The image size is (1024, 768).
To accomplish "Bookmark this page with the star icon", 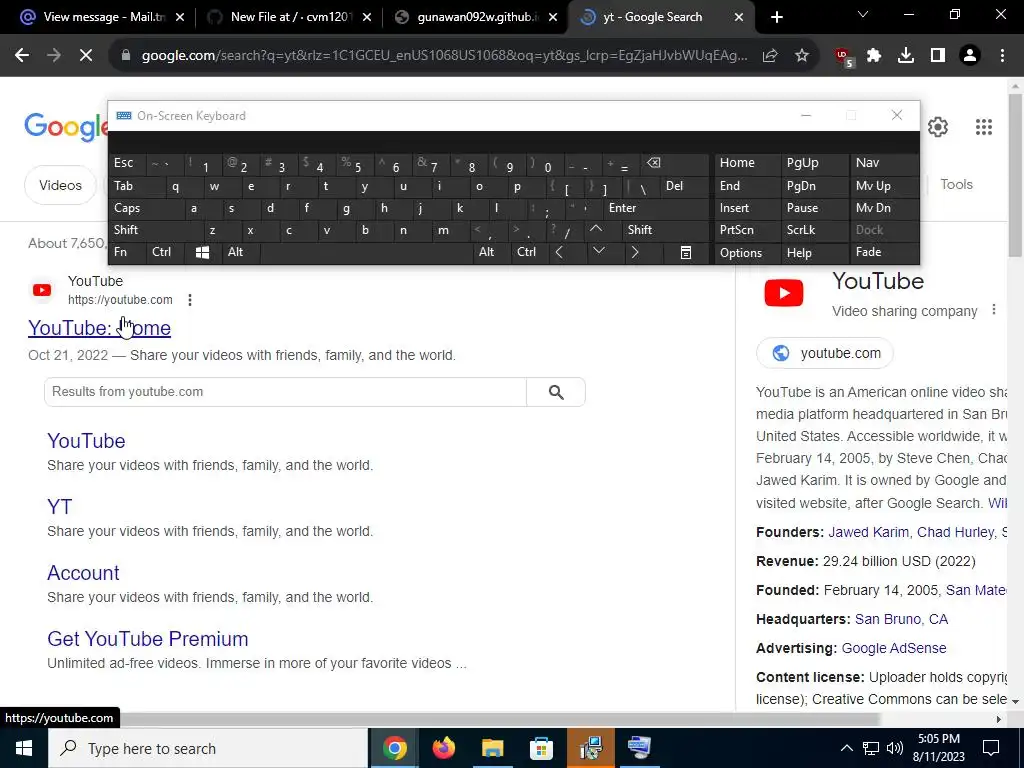I will tap(802, 56).
